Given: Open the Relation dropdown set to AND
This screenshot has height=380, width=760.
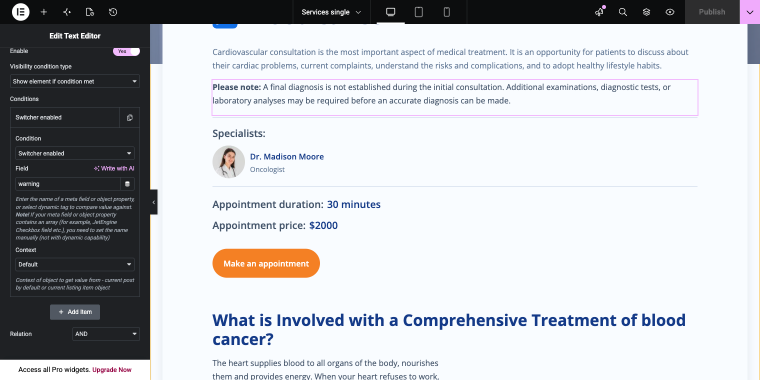Looking at the screenshot, I should click(x=106, y=334).
